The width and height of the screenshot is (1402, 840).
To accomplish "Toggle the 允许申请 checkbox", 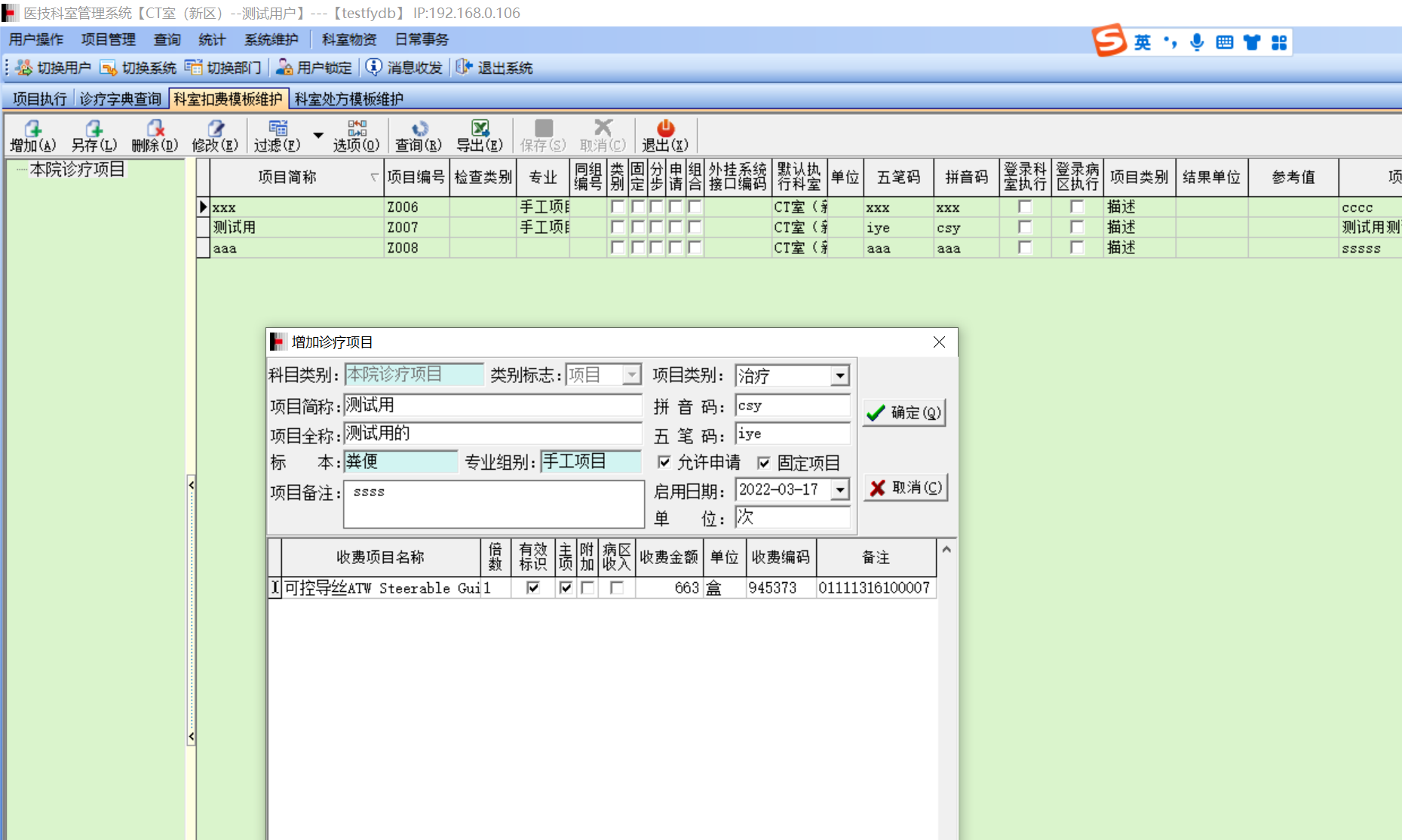I will (x=664, y=462).
